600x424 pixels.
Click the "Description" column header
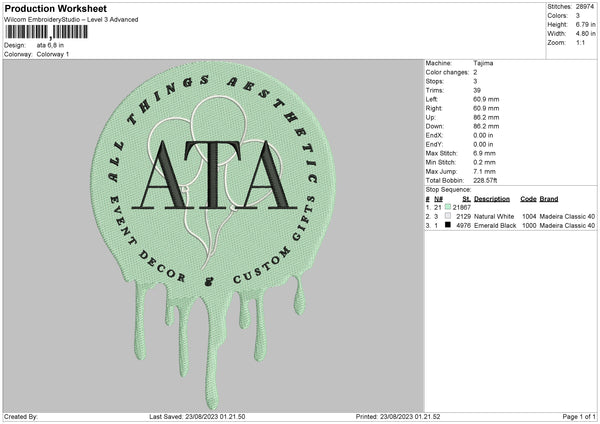pyautogui.click(x=492, y=199)
